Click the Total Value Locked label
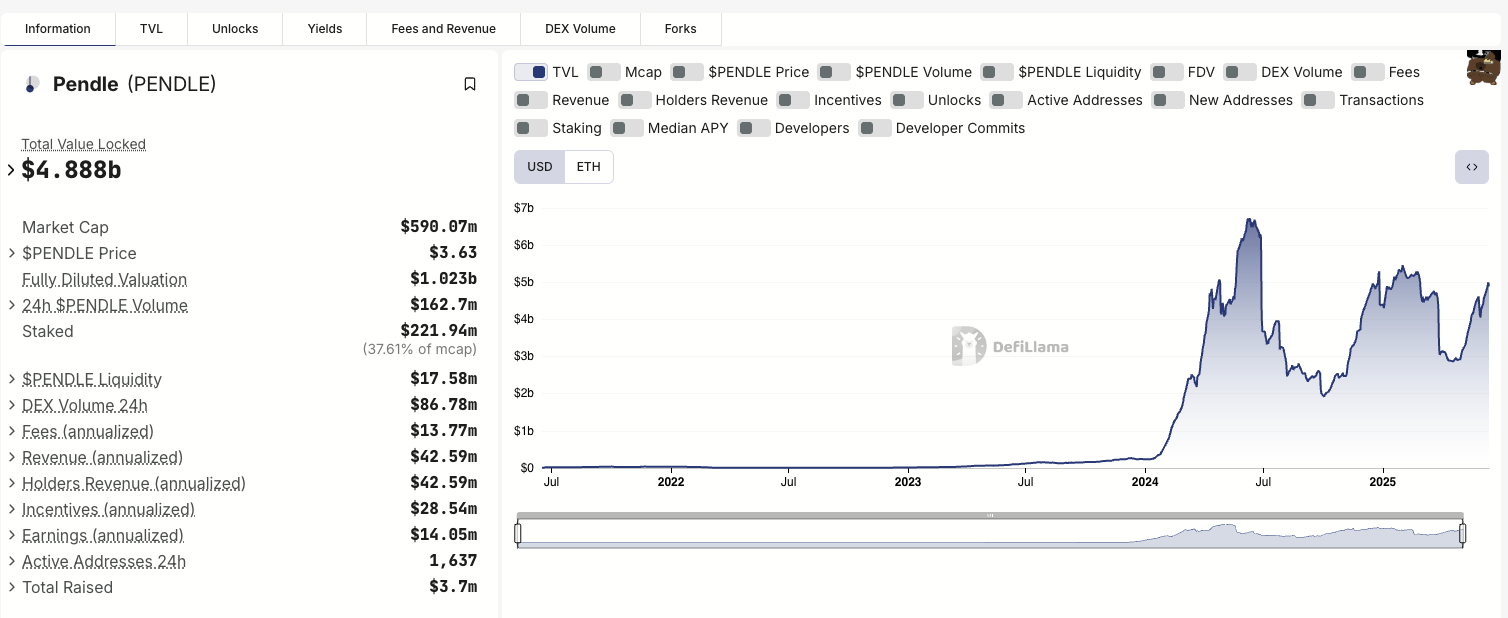1508x618 pixels. 84,144
